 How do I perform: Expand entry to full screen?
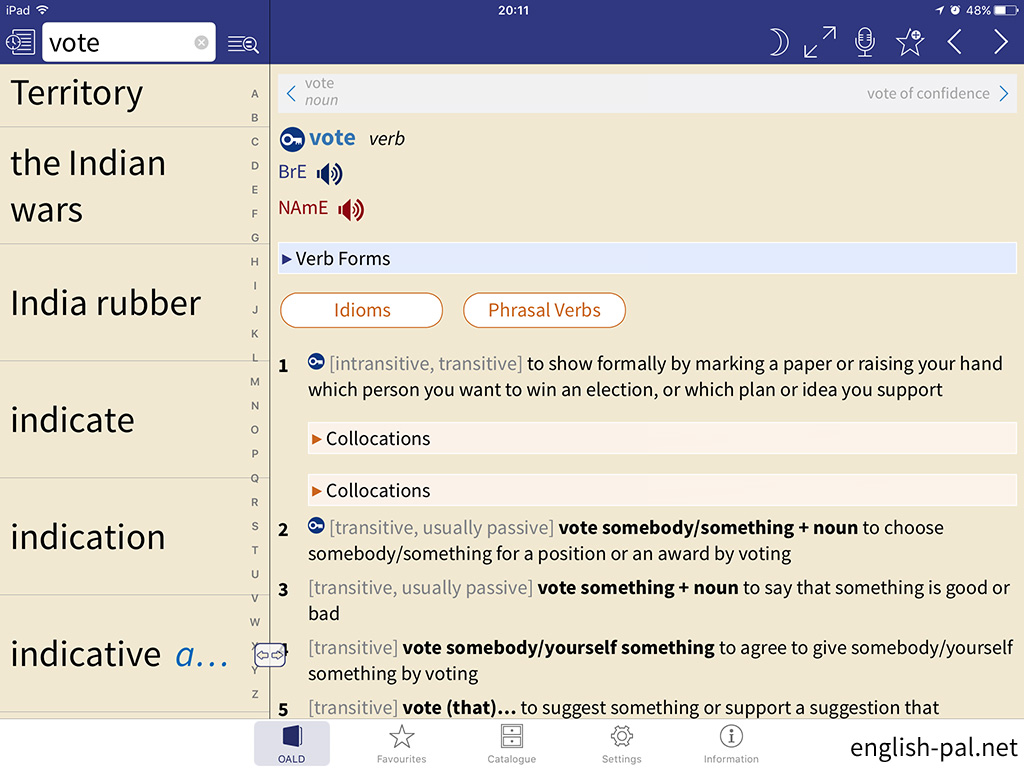point(820,42)
